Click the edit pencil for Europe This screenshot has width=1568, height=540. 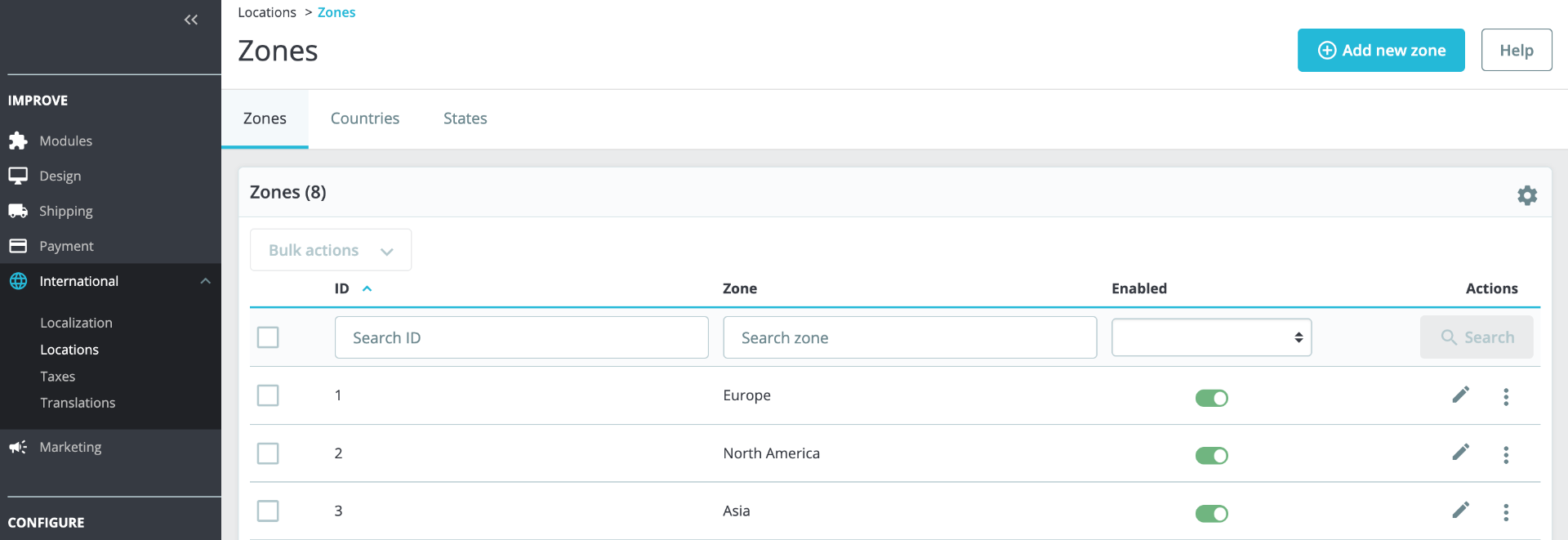[x=1460, y=395]
